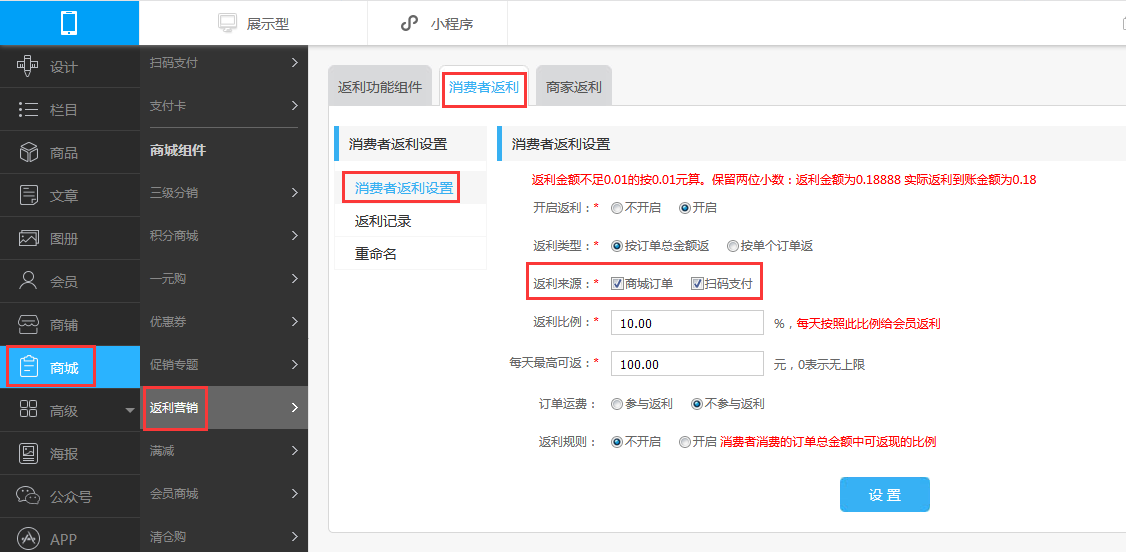Open the 设计 design icon

click(27, 66)
